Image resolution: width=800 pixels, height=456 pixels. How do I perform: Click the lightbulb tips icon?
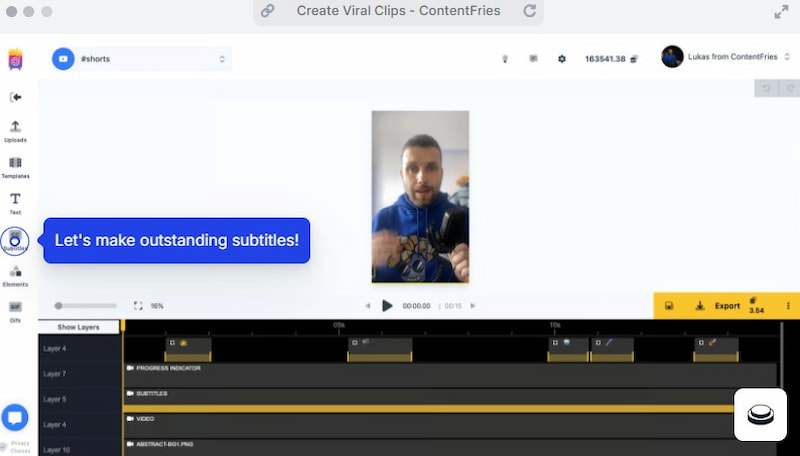click(x=505, y=59)
